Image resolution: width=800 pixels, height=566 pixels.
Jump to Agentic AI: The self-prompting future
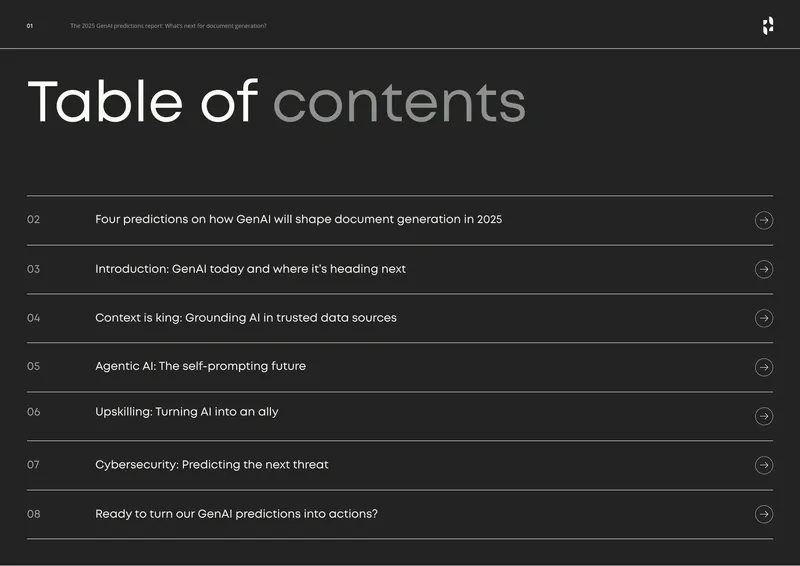pyautogui.click(x=201, y=366)
